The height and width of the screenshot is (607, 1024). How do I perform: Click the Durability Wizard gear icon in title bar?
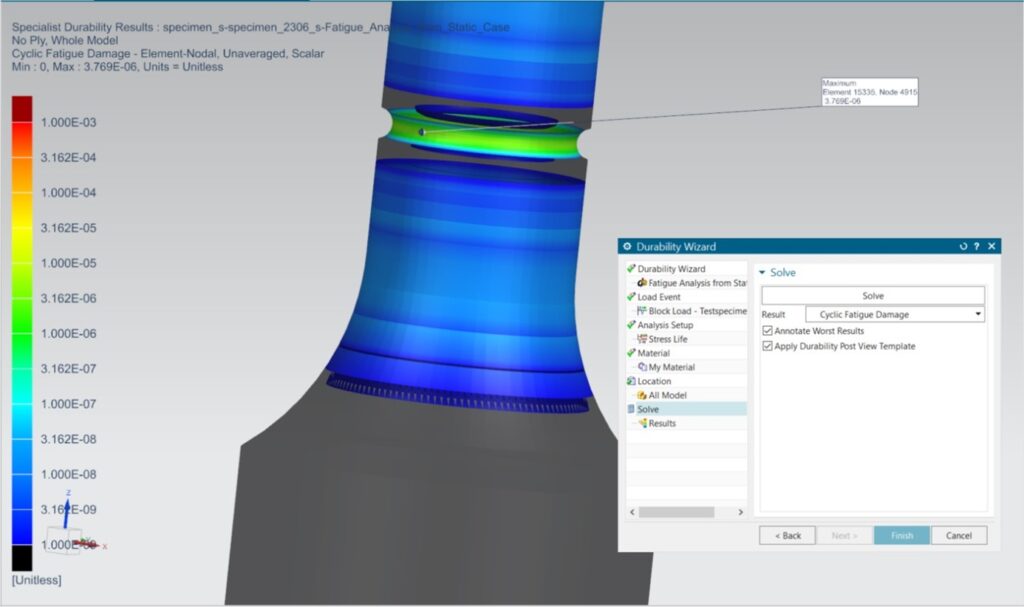(627, 247)
